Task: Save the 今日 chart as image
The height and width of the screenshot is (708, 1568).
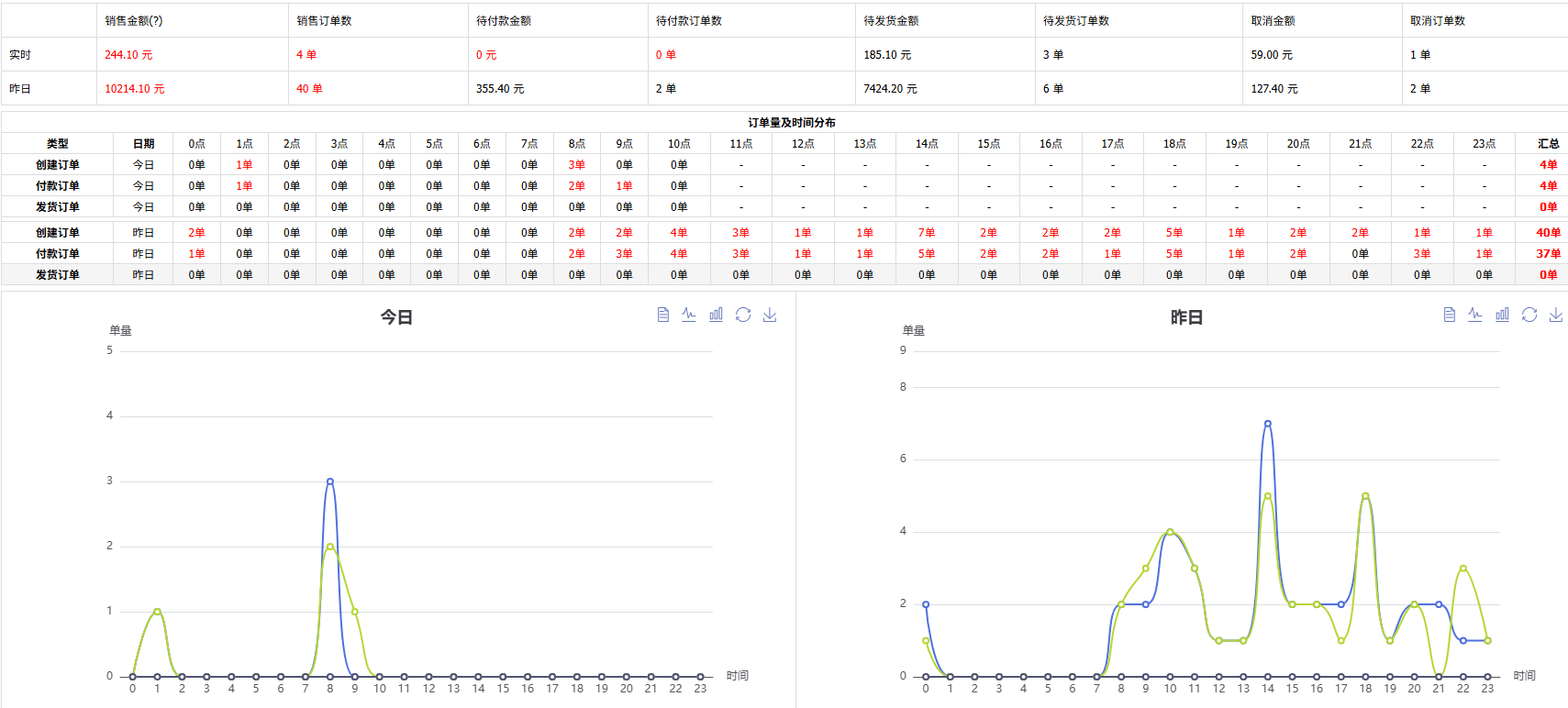Action: 770,315
